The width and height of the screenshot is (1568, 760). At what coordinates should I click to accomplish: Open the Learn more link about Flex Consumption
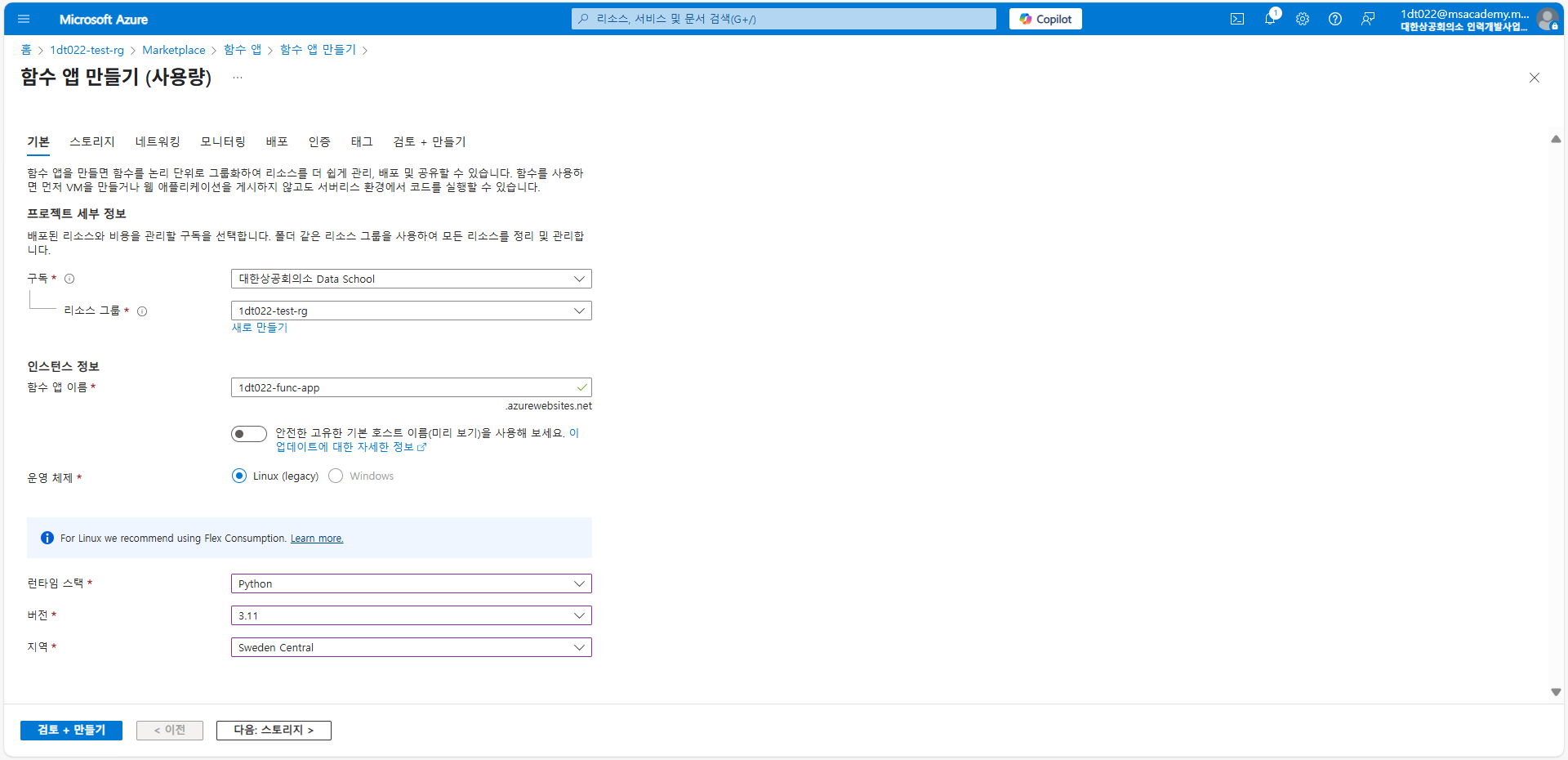click(x=317, y=539)
